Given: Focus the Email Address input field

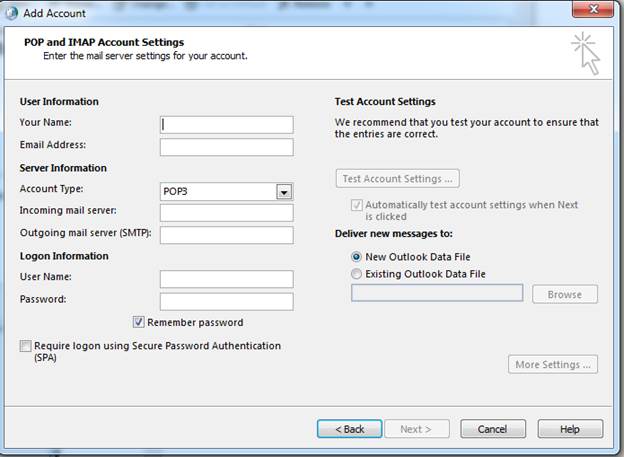Looking at the screenshot, I should 226,147.
